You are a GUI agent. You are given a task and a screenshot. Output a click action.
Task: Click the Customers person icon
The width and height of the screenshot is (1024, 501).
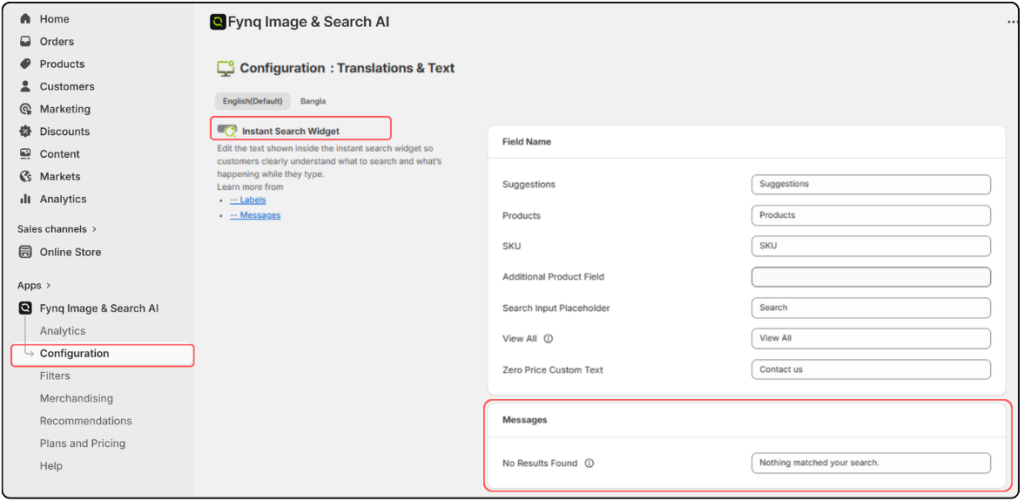[x=25, y=86]
